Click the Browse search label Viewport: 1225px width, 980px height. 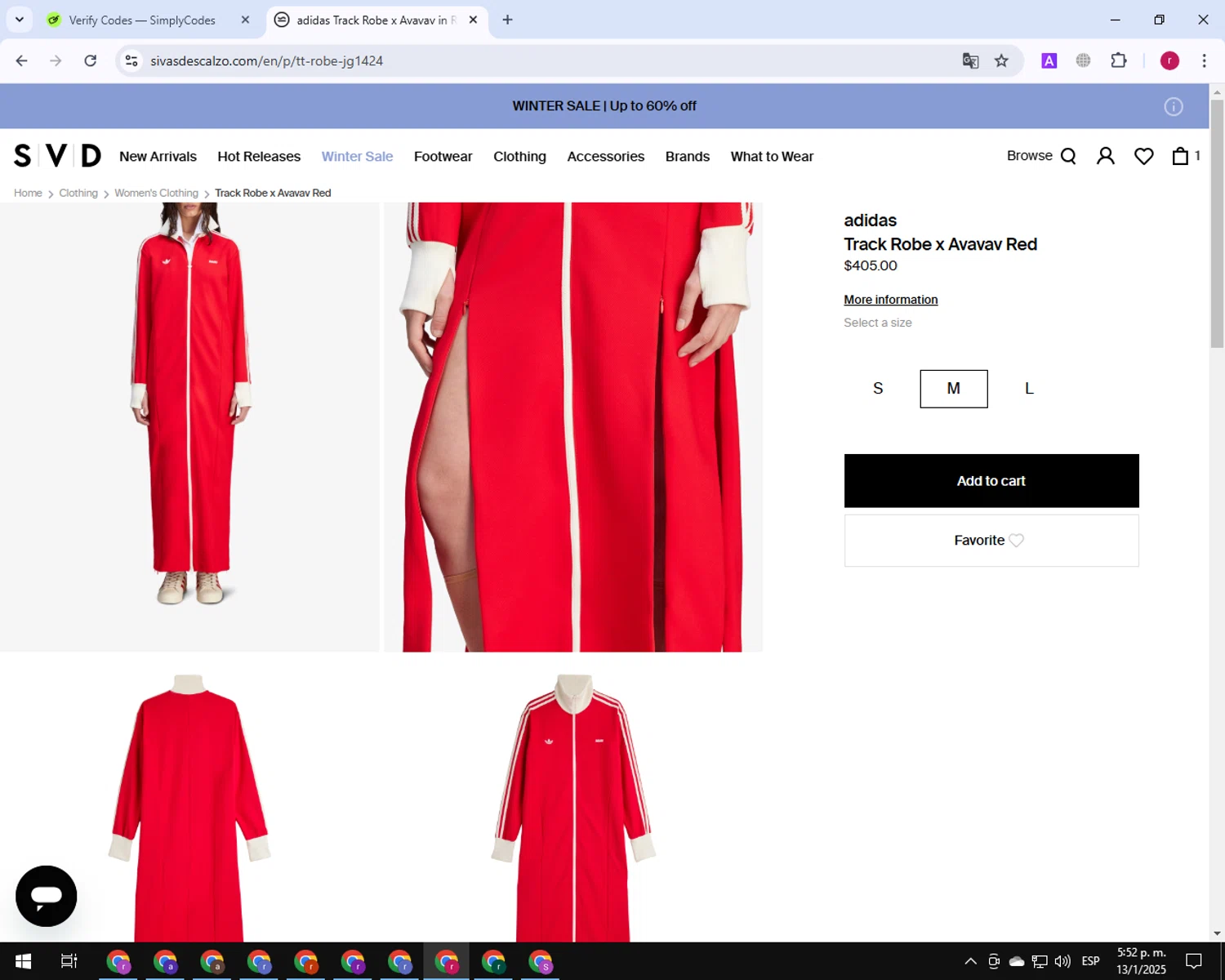[1029, 155]
